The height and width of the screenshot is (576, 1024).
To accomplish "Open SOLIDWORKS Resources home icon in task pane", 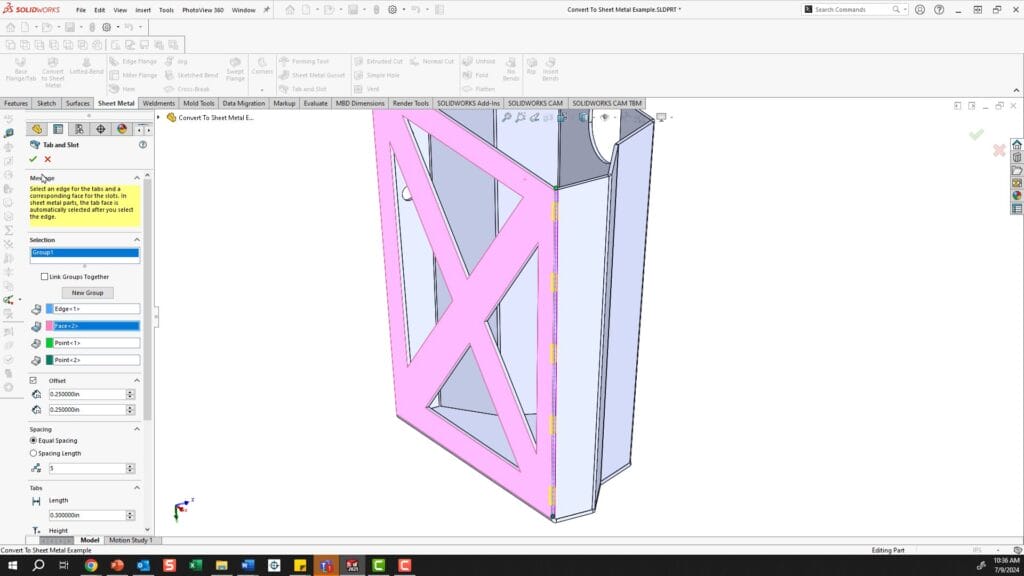I will (1017, 145).
